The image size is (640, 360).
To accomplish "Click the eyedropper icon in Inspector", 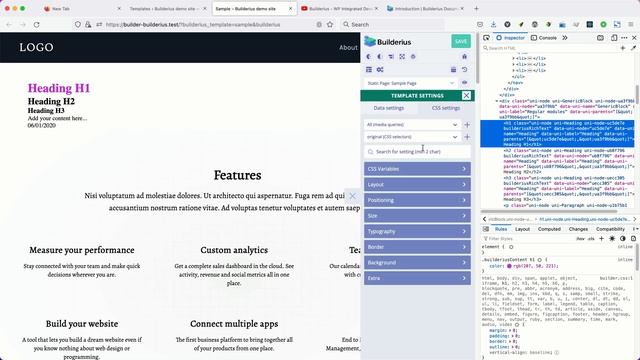I will pos(633,48).
